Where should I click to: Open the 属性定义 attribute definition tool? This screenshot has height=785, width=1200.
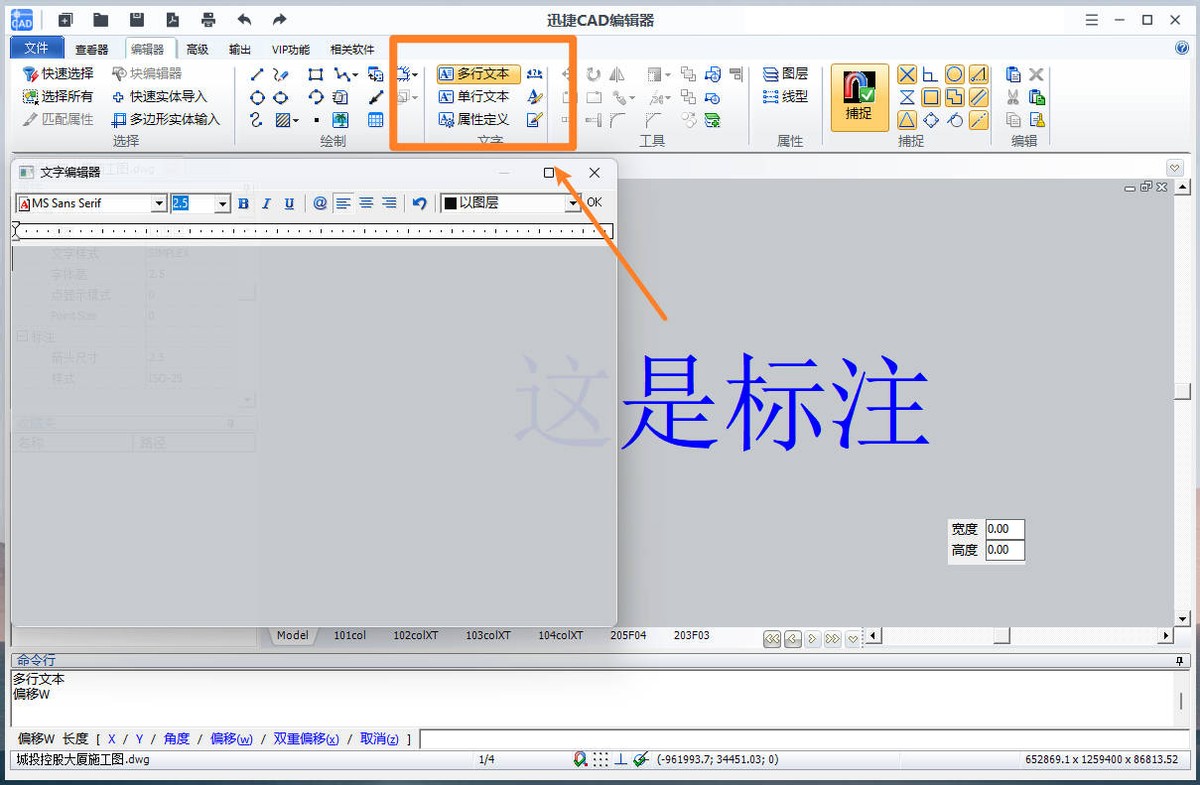click(478, 119)
